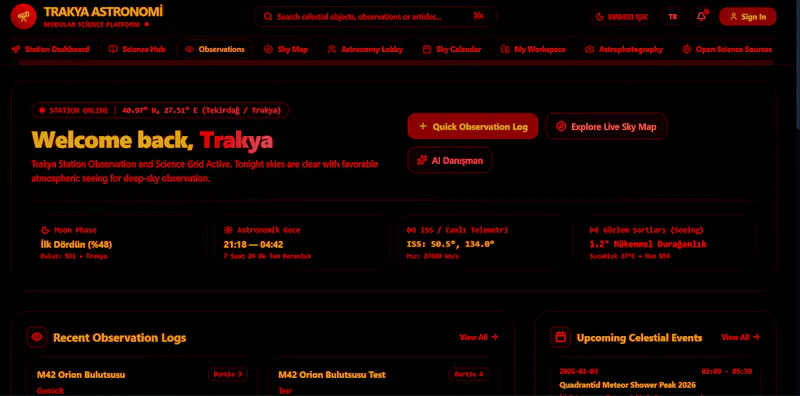Viewport: 800px width, 396px height.
Task: Open the Science Hub tab
Action: [137, 50]
